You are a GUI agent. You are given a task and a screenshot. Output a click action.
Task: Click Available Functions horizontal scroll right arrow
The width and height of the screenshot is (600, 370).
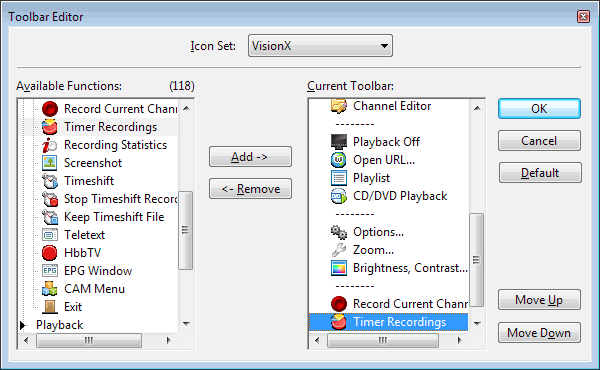[169, 340]
